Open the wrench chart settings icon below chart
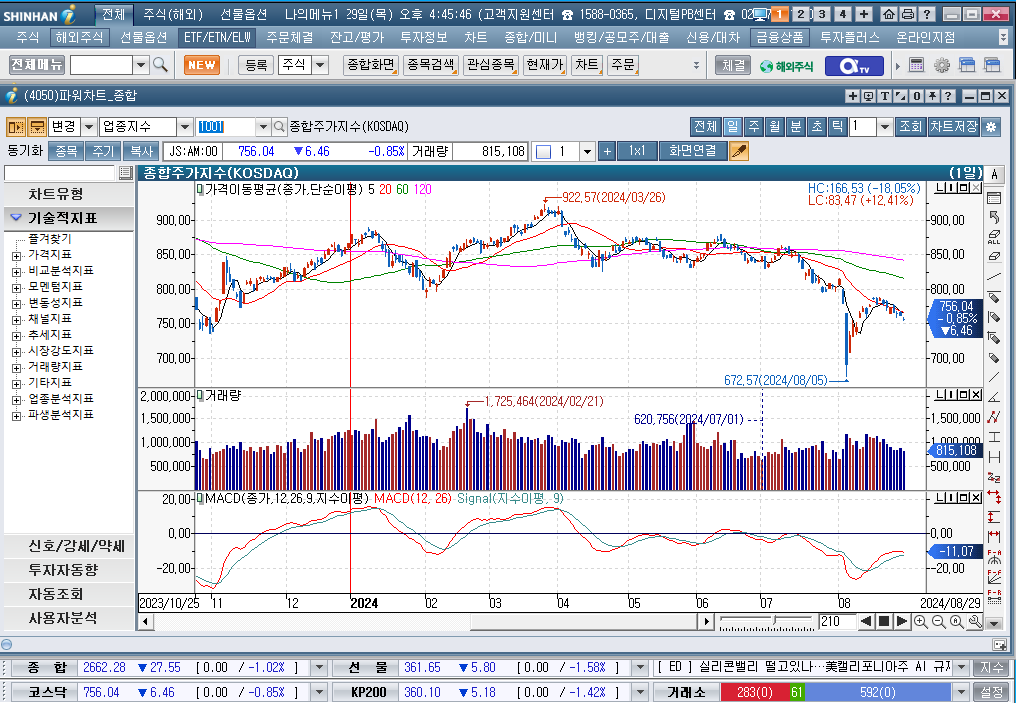Screen dimensions: 1016x703 coord(975,622)
